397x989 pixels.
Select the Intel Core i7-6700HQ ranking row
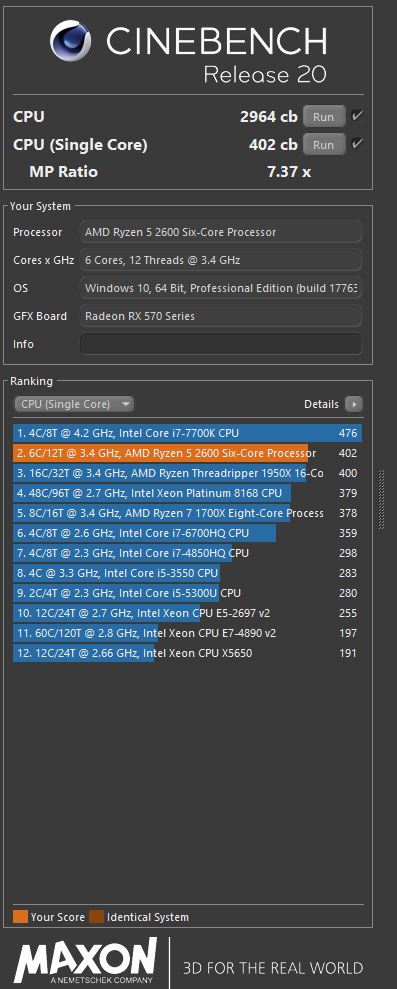(x=187, y=533)
